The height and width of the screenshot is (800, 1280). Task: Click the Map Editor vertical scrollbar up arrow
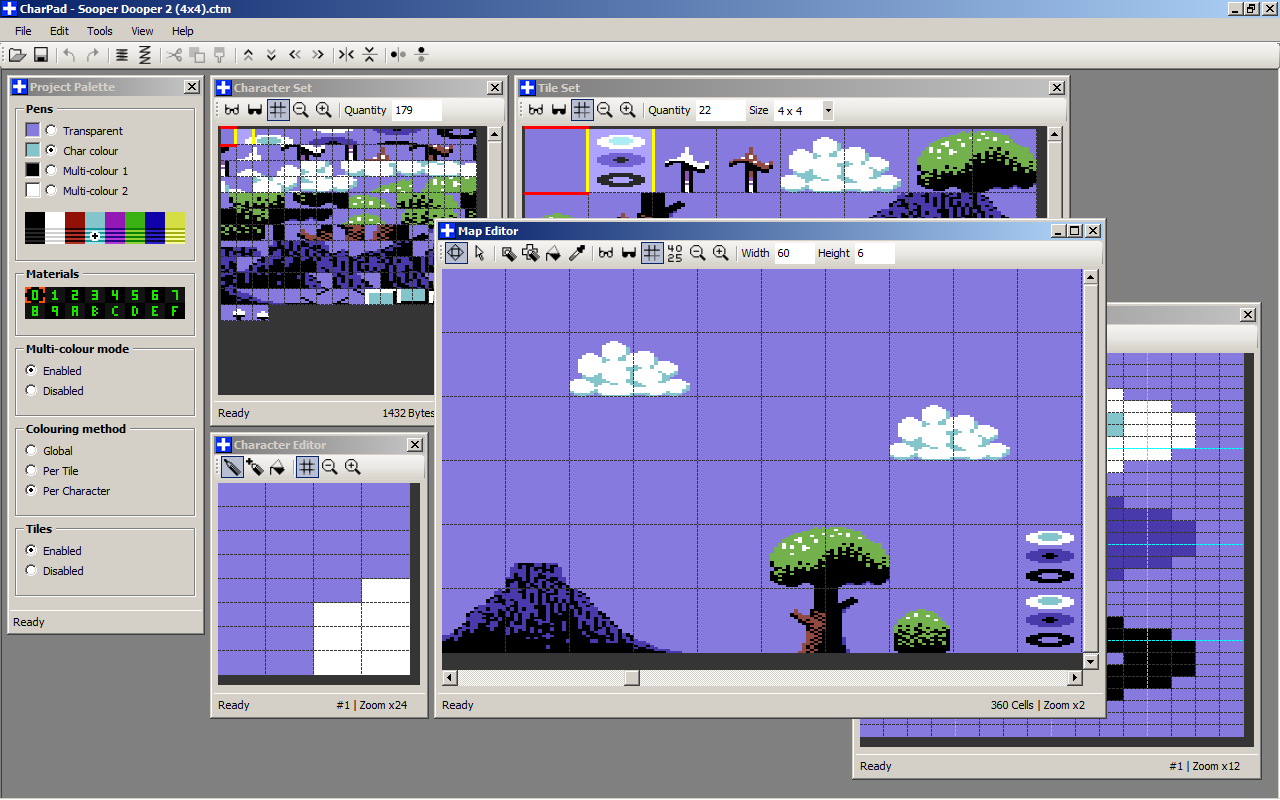click(x=1092, y=277)
